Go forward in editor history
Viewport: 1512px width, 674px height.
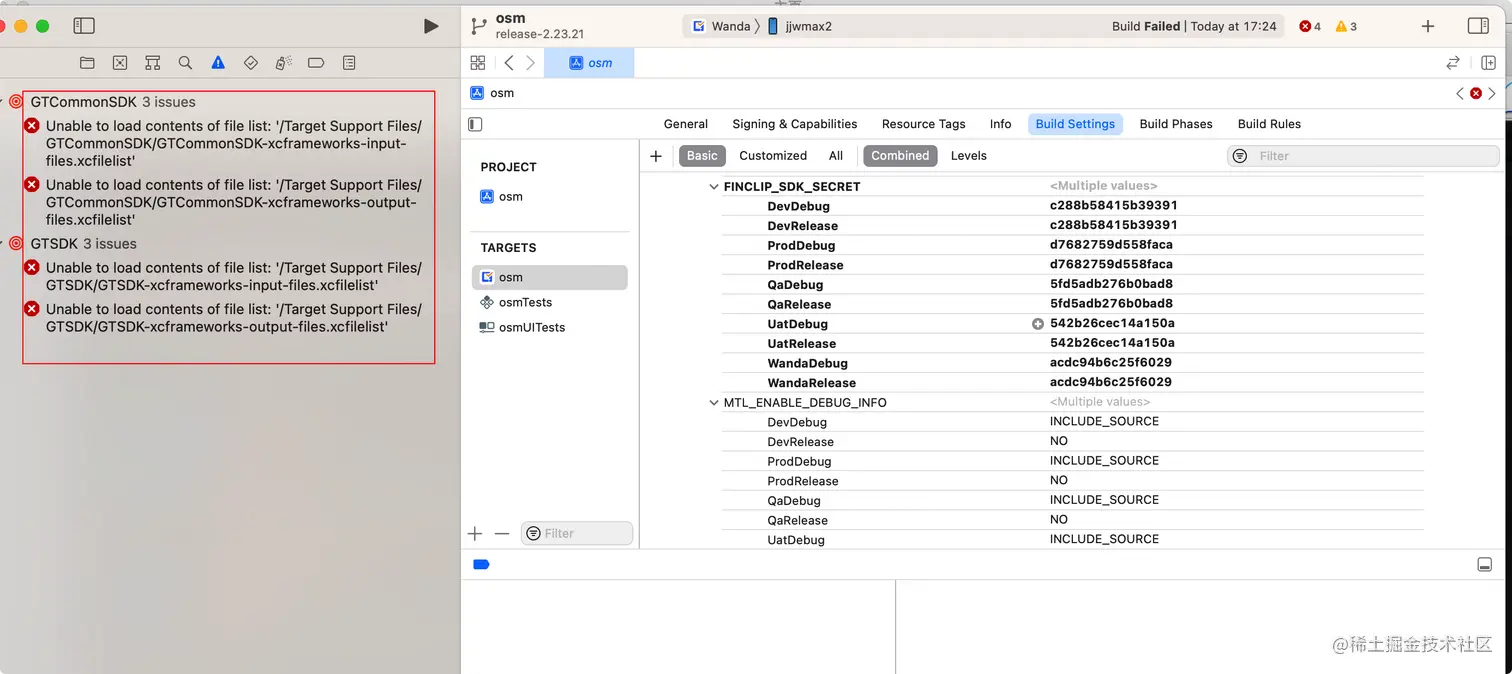click(530, 63)
